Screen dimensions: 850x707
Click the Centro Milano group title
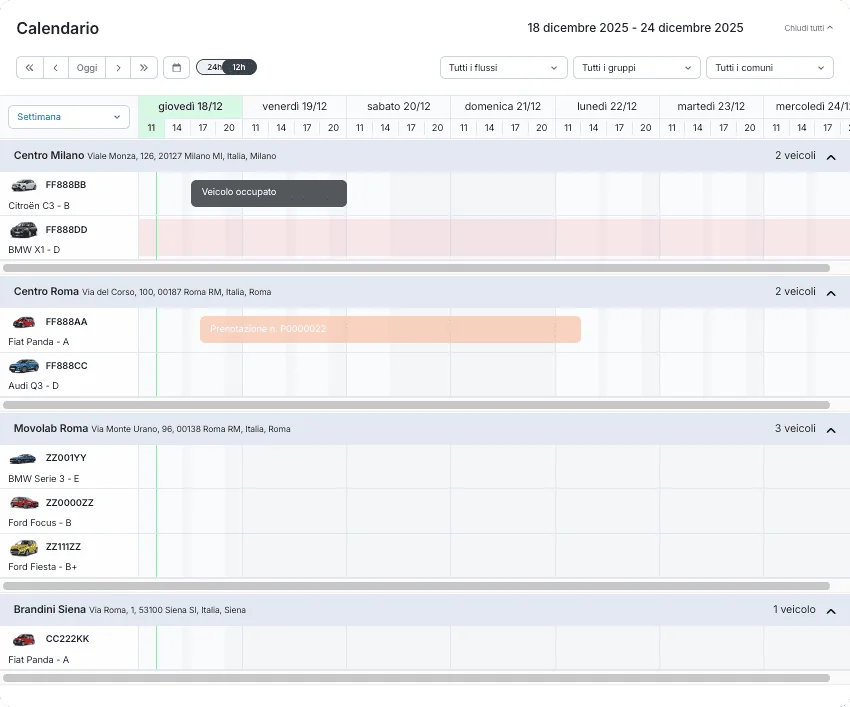click(49, 156)
